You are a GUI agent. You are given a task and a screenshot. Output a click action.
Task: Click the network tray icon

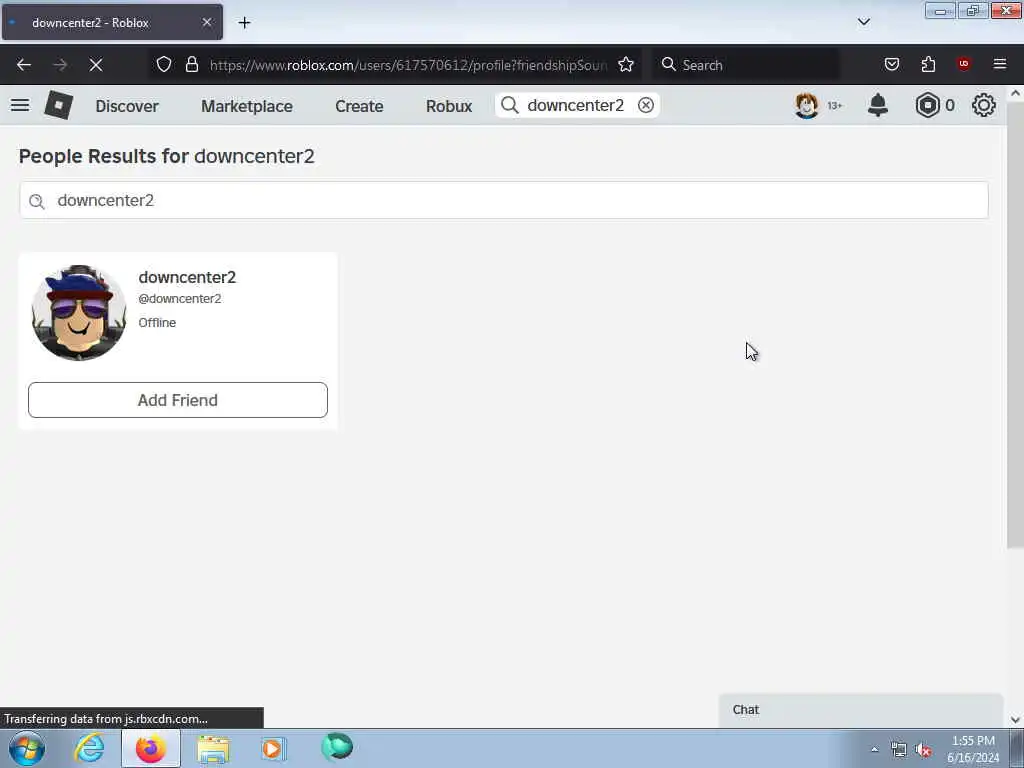pyautogui.click(x=899, y=750)
